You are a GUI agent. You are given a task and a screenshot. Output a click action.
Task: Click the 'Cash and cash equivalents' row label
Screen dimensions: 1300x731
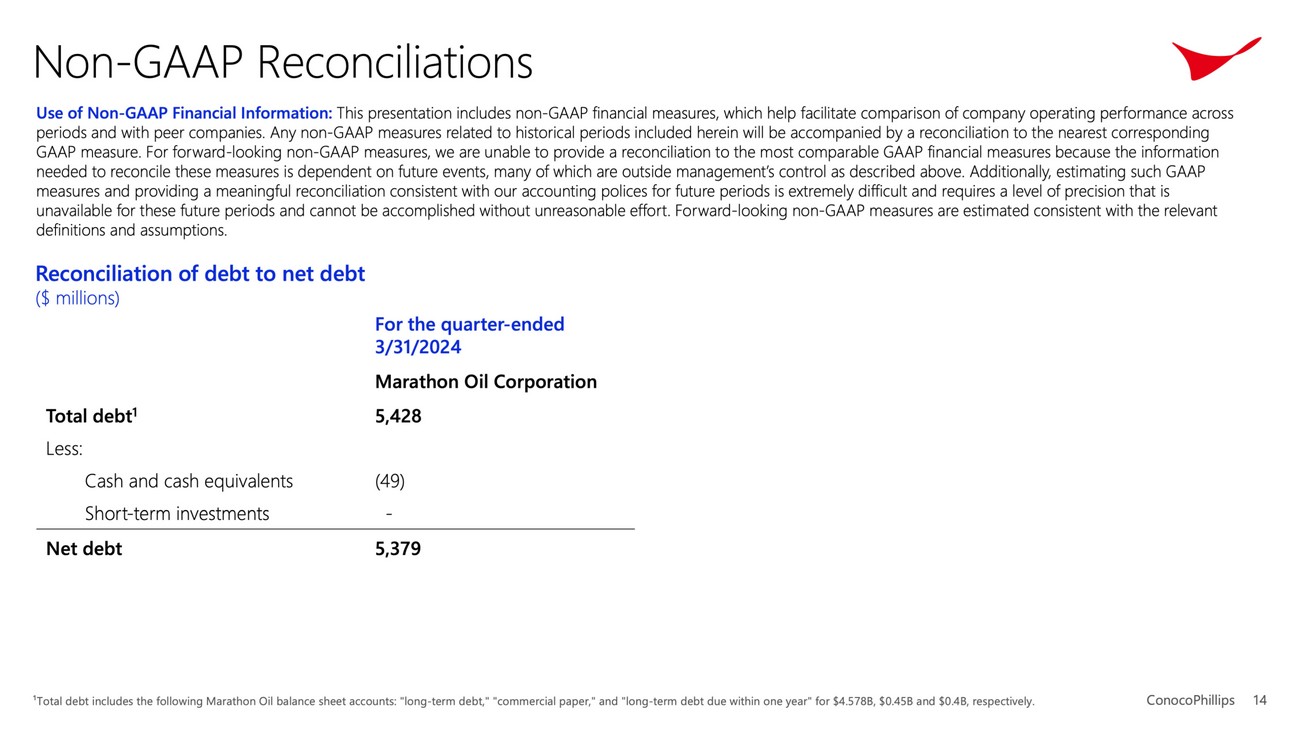pyautogui.click(x=189, y=481)
